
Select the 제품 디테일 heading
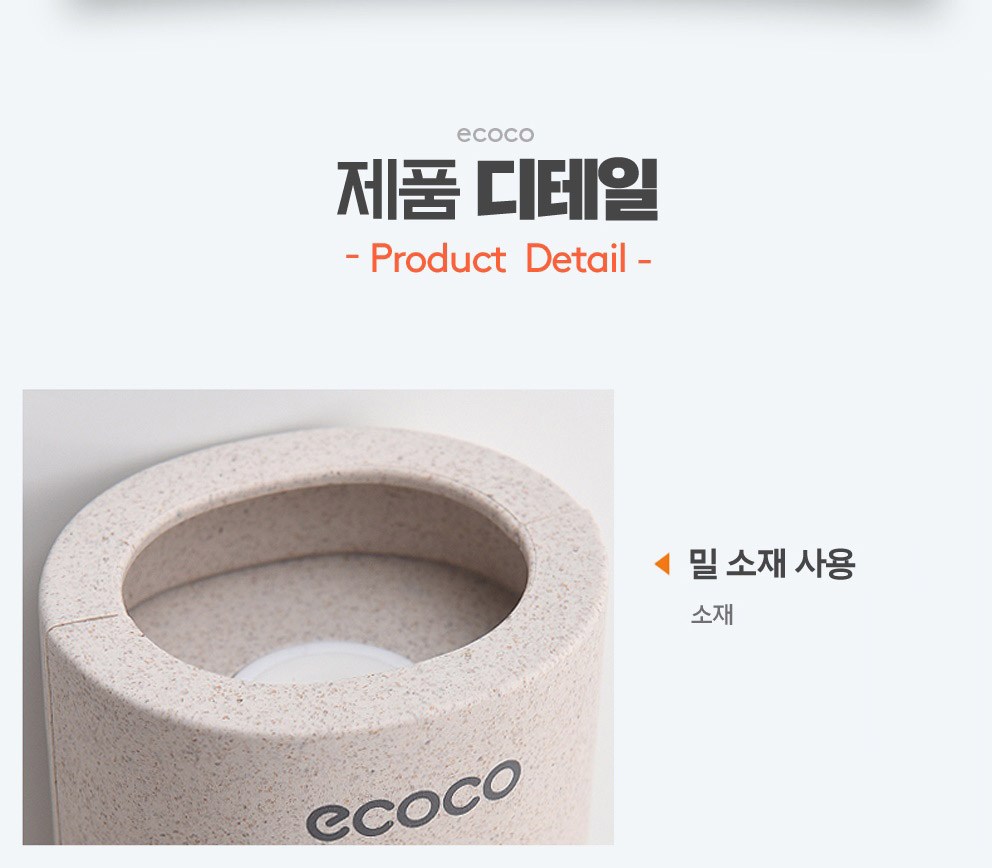coord(497,189)
